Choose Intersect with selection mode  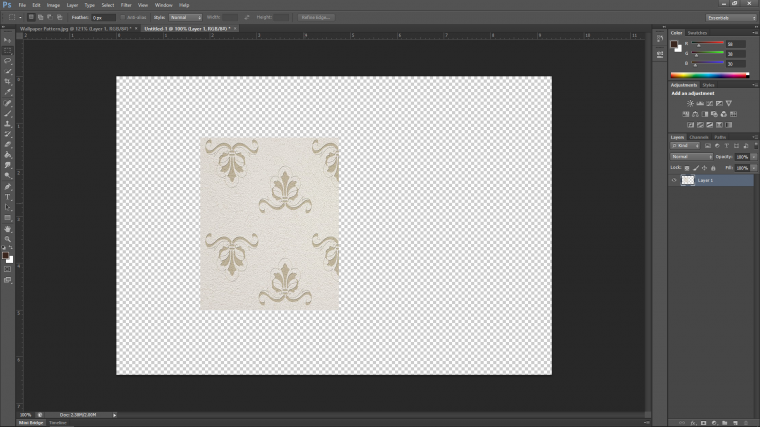(59, 17)
